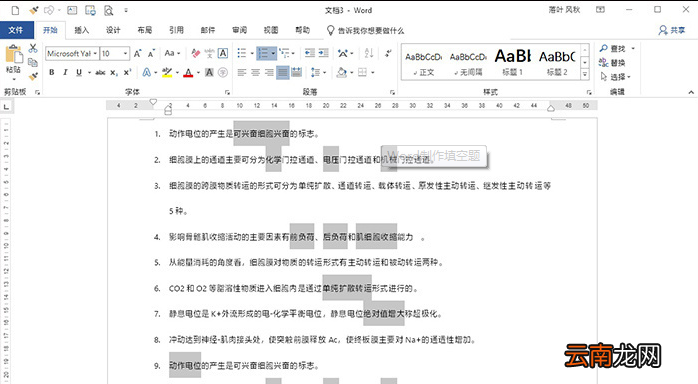
Task: Click the Character Border icon
Action: click(x=223, y=54)
